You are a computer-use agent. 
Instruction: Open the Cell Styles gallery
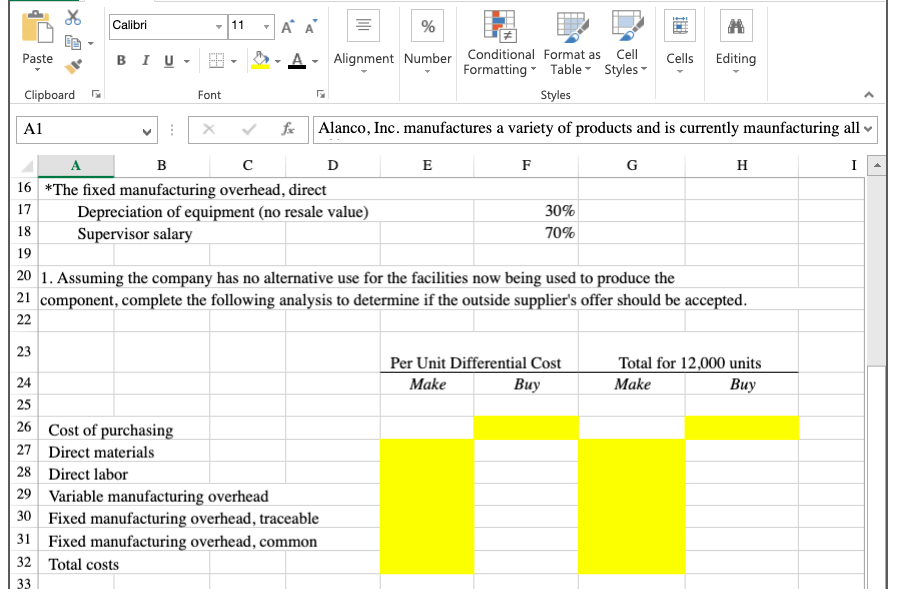tap(626, 25)
